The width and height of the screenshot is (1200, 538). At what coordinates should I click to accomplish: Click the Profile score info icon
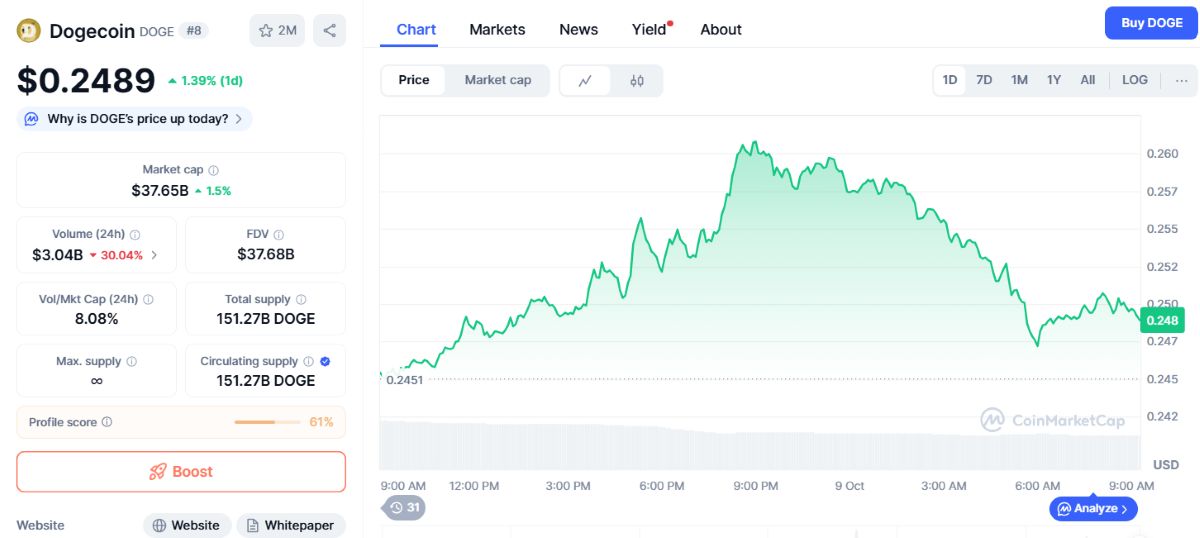pos(107,422)
